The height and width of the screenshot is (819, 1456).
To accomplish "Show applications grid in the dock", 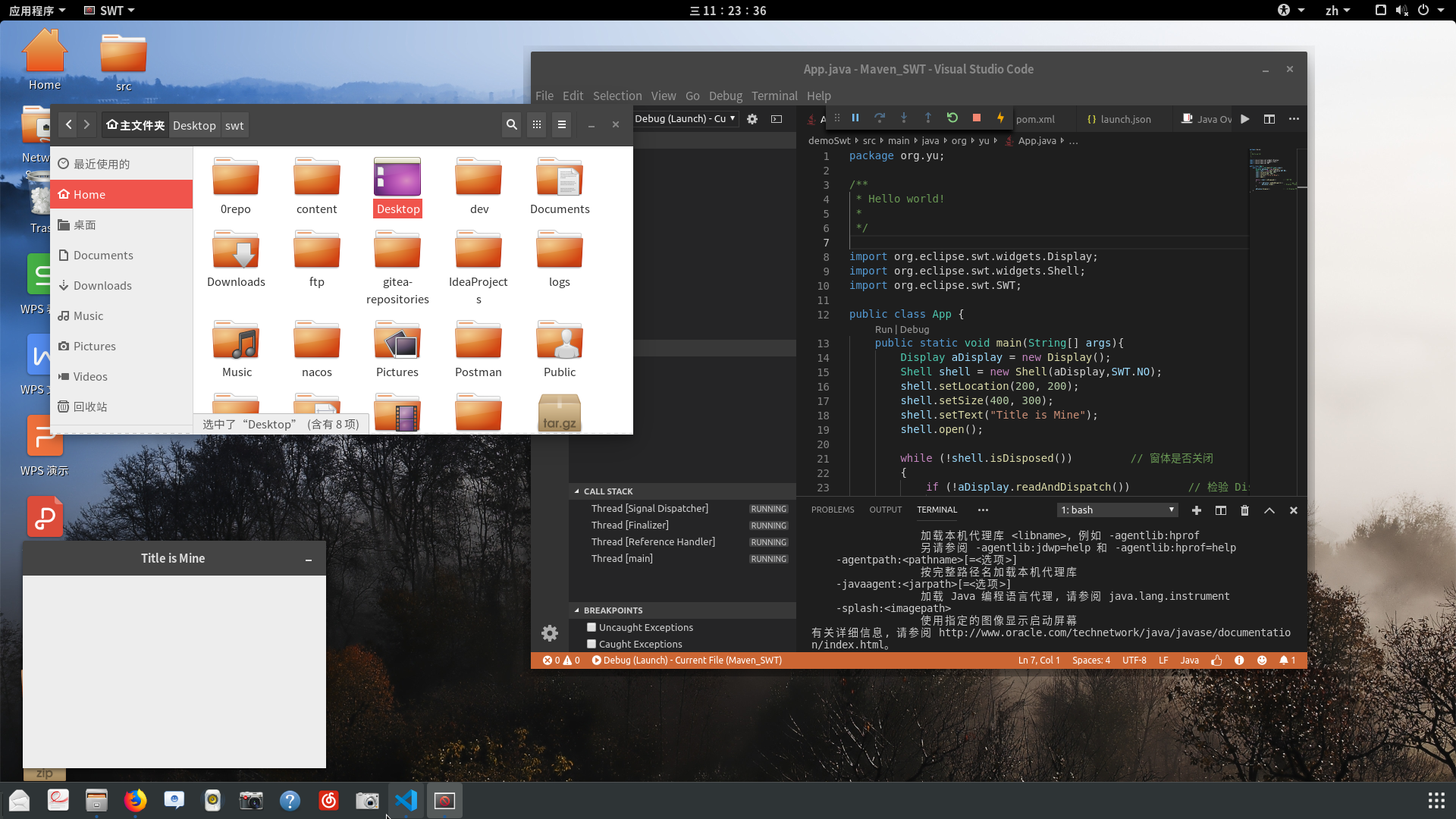I will tap(1436, 801).
